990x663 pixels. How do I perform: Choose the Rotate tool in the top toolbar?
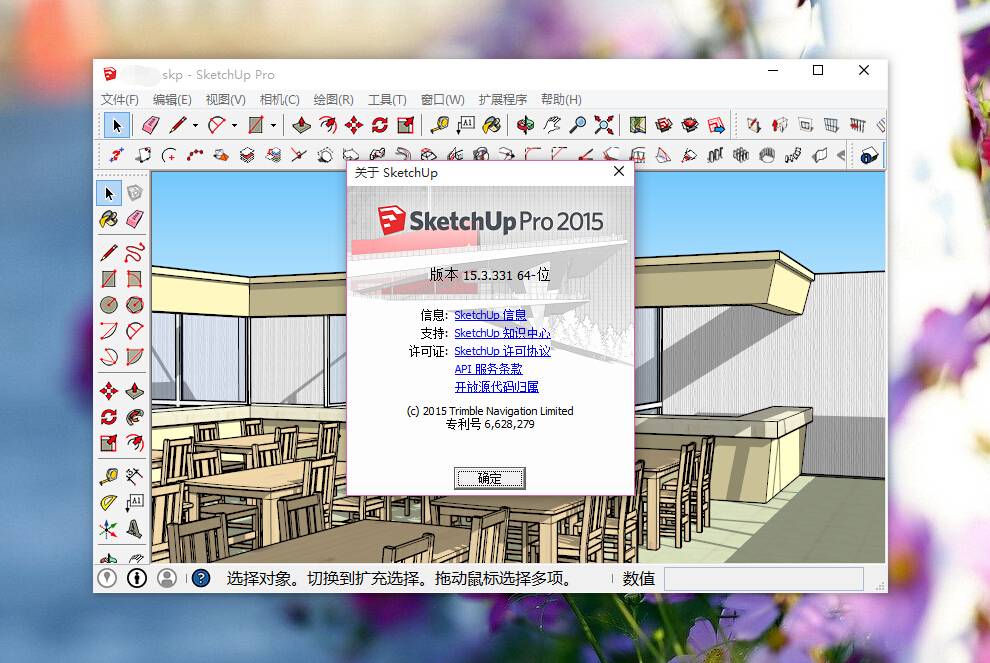click(379, 125)
